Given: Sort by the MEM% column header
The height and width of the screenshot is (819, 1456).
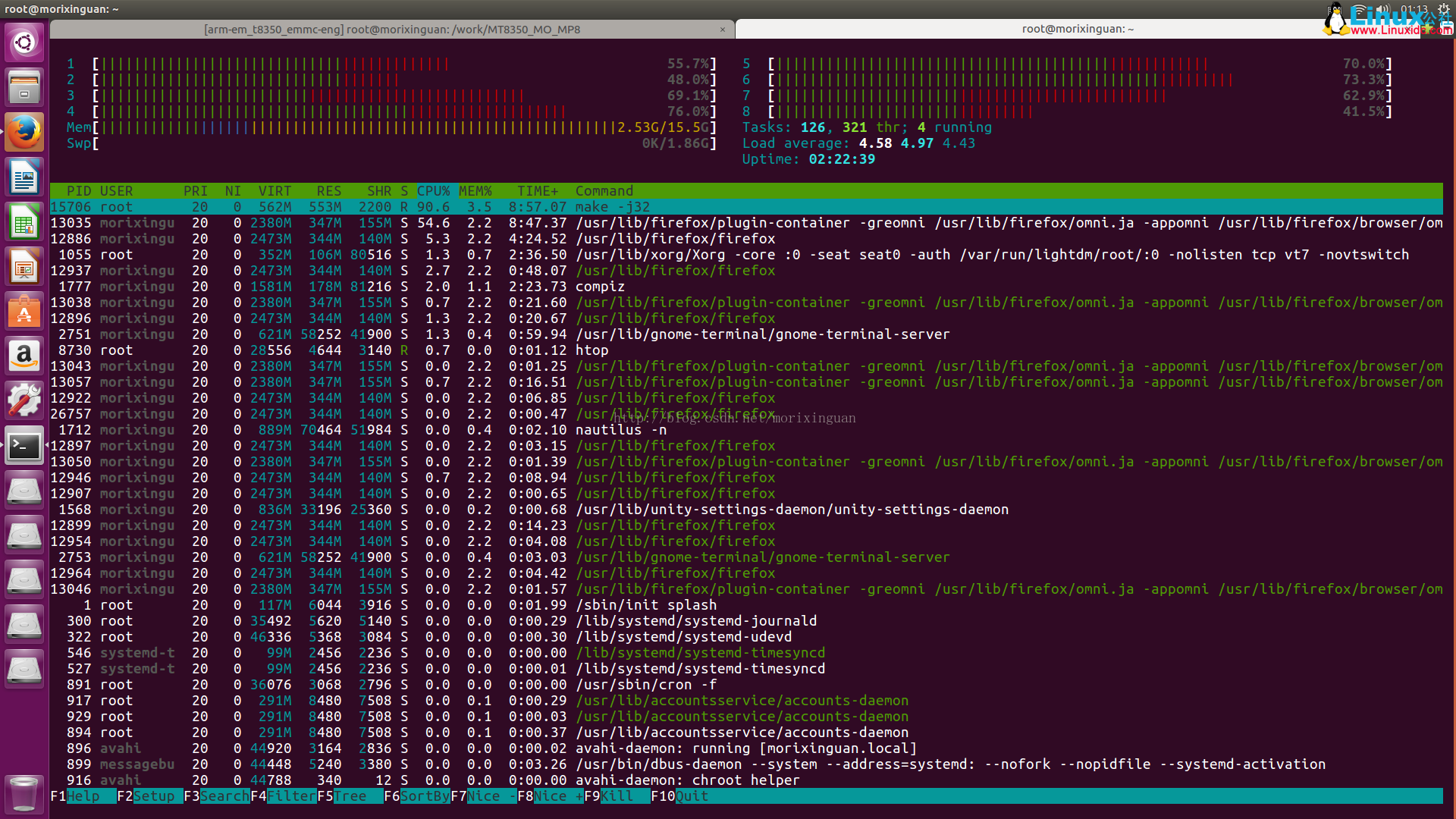Looking at the screenshot, I should tap(475, 191).
